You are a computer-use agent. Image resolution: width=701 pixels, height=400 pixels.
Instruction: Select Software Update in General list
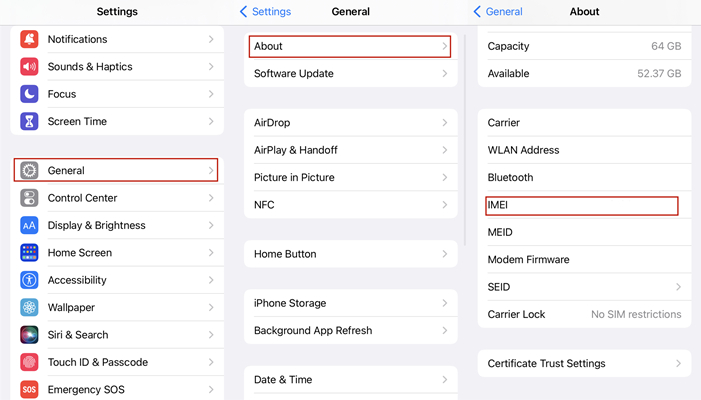[x=350, y=74]
